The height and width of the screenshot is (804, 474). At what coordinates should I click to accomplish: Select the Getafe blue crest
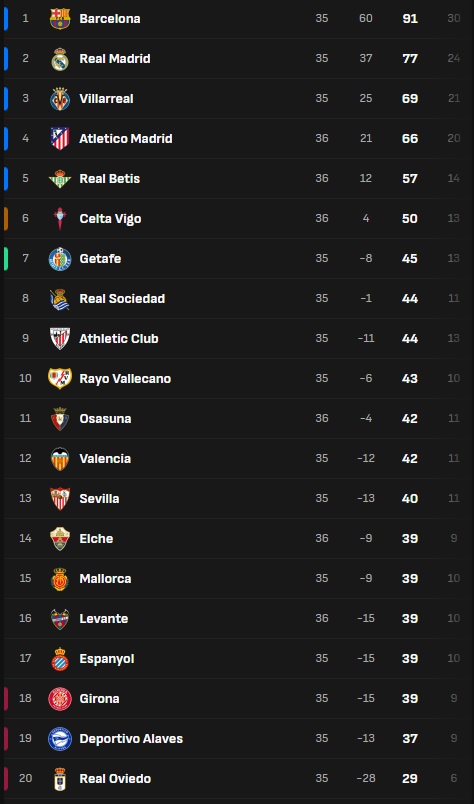coord(60,259)
